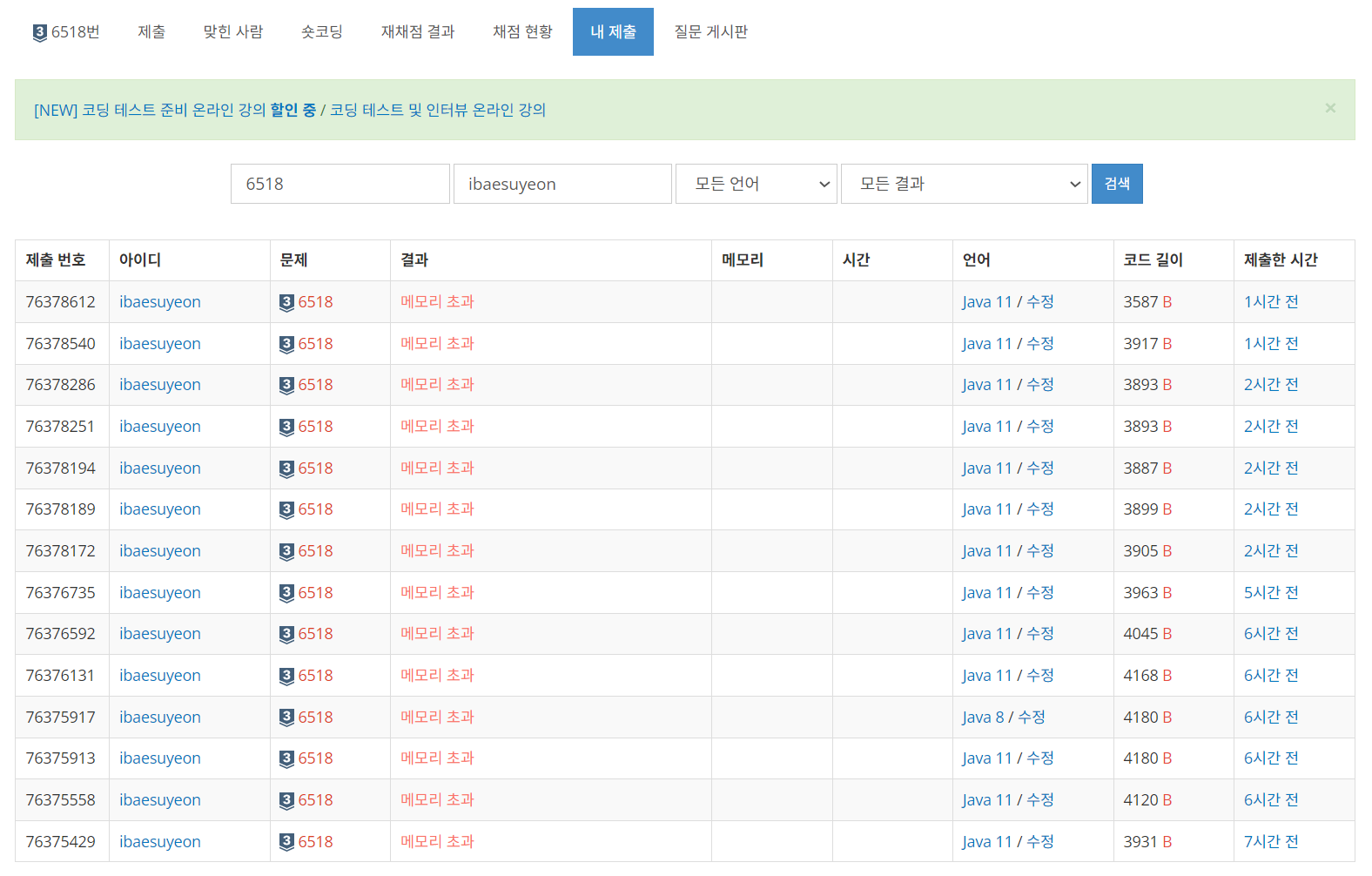Click 메모리 초과 result in row 76378612
Screen dimensions: 1372x876
[x=437, y=301]
